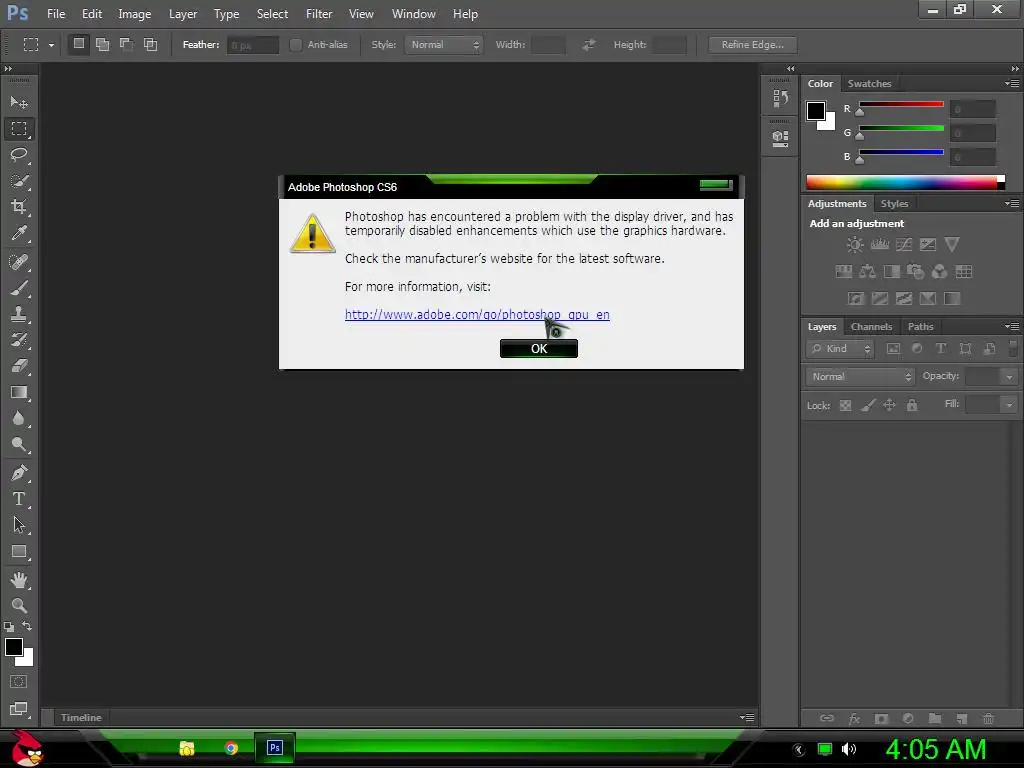Add Brightness/Contrast adjustment
The image size is (1024, 768).
855,245
